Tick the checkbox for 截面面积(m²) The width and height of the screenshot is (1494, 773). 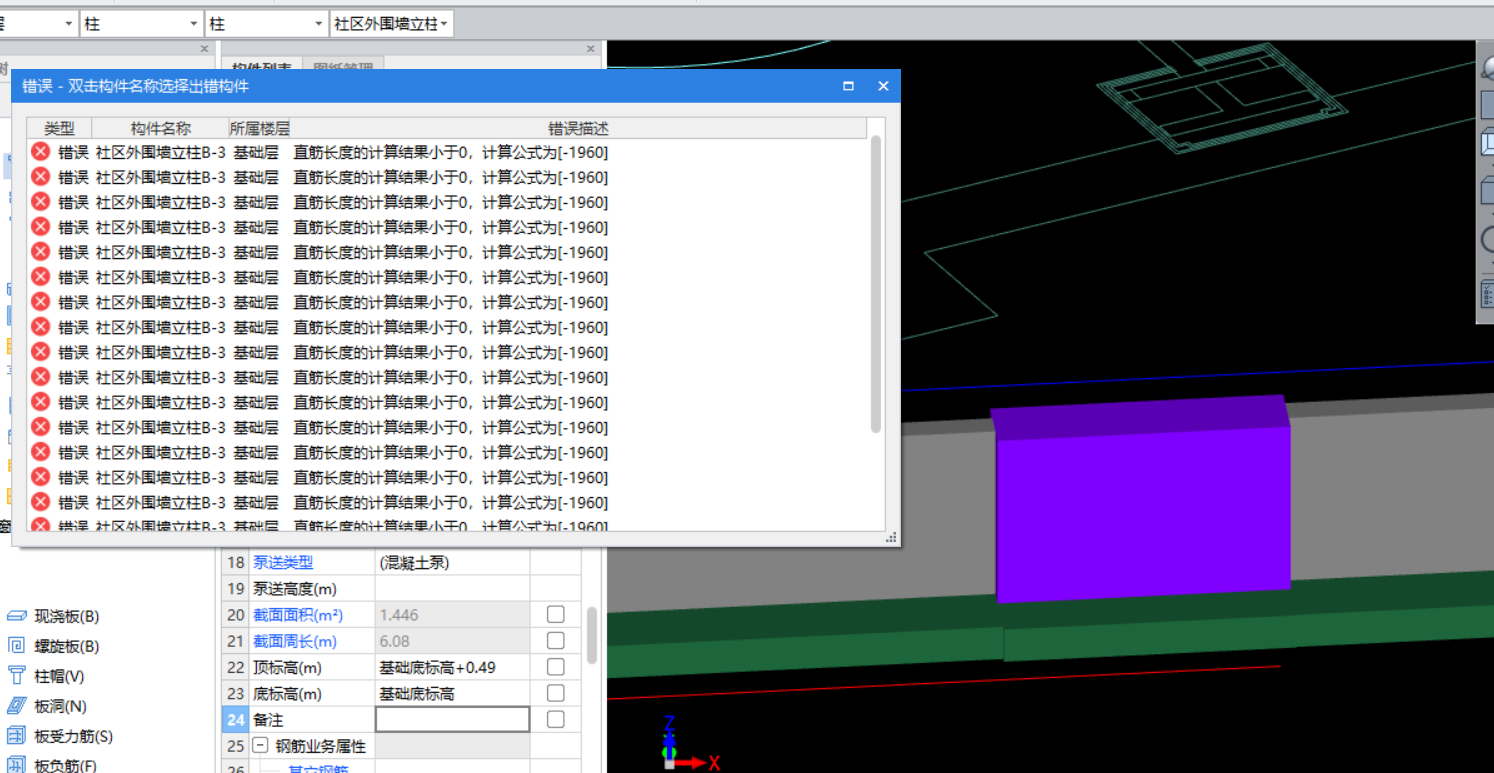pos(556,614)
